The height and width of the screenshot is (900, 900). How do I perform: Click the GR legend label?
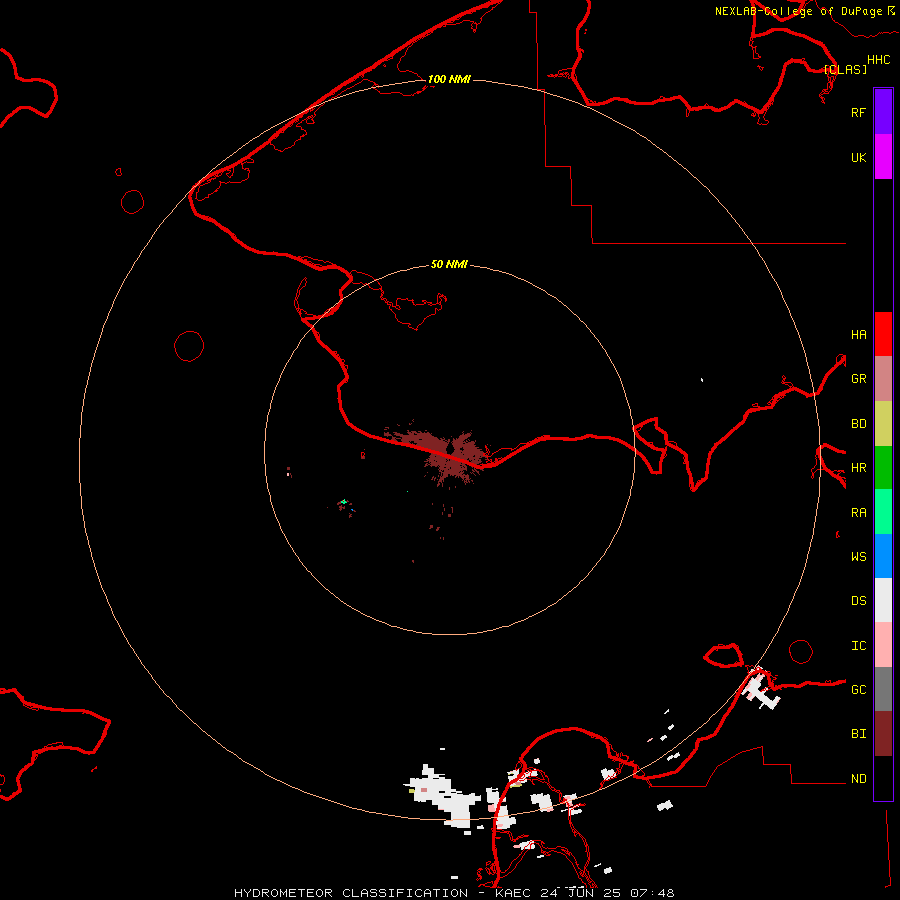(858, 378)
